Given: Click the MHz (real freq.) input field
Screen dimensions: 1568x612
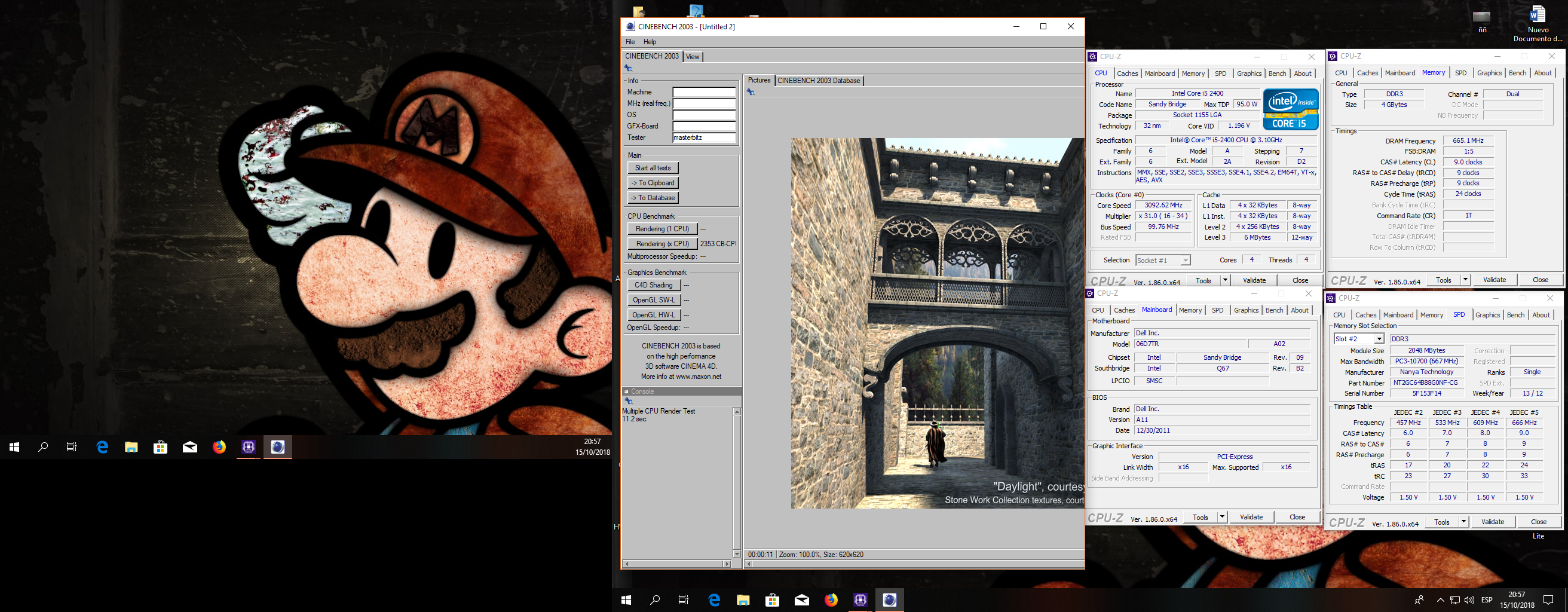Looking at the screenshot, I should click(705, 103).
